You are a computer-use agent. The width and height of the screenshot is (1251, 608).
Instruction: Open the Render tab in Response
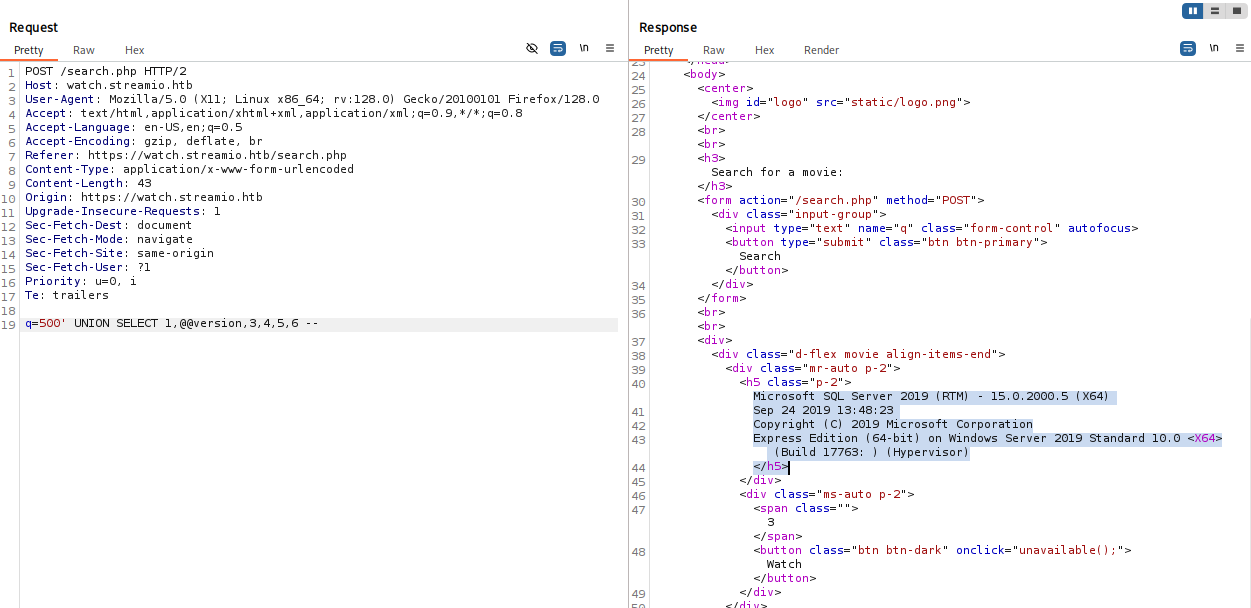(x=822, y=50)
